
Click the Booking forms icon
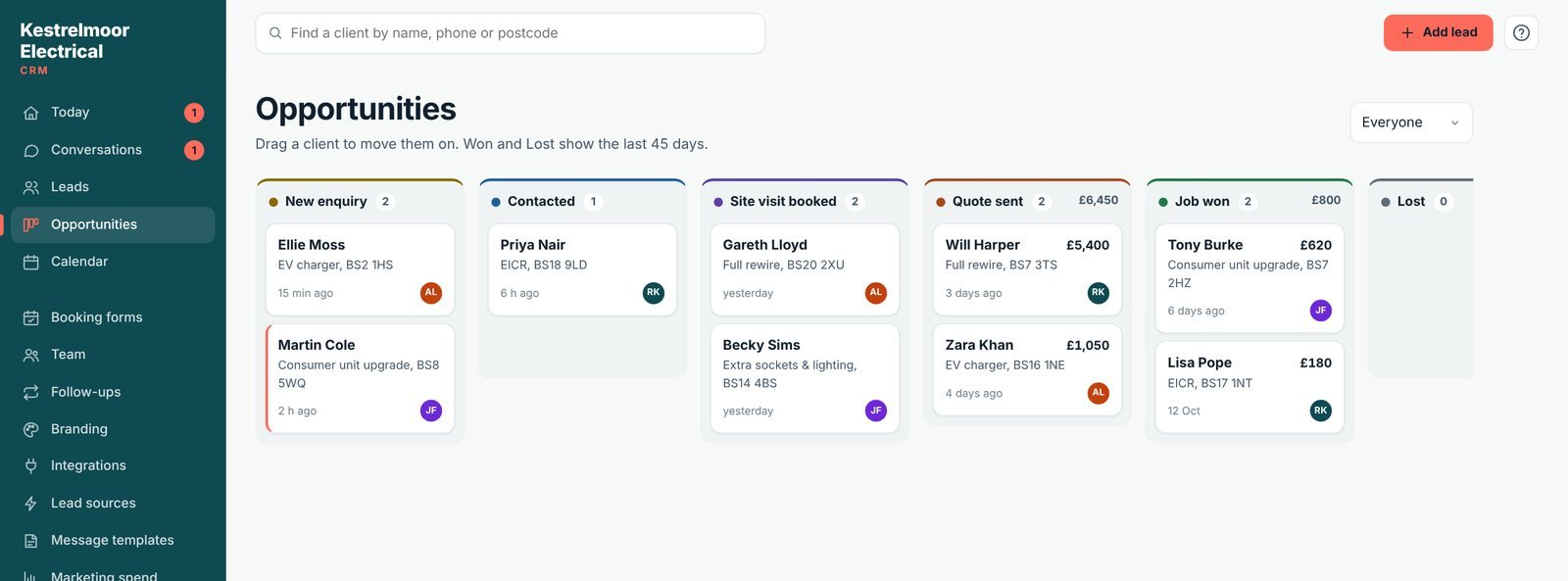[31, 317]
